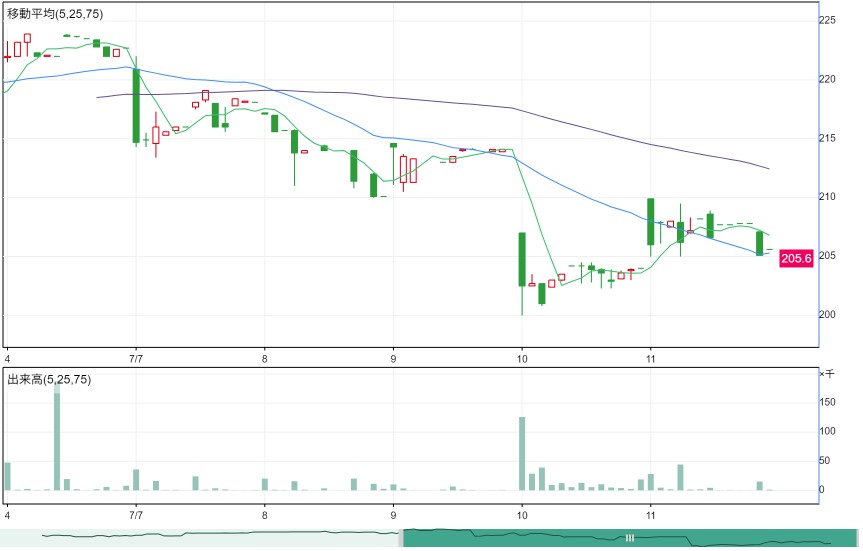The image size is (863, 551).
Task: Click the unselected area of the range navigator
Action: [x=201, y=538]
